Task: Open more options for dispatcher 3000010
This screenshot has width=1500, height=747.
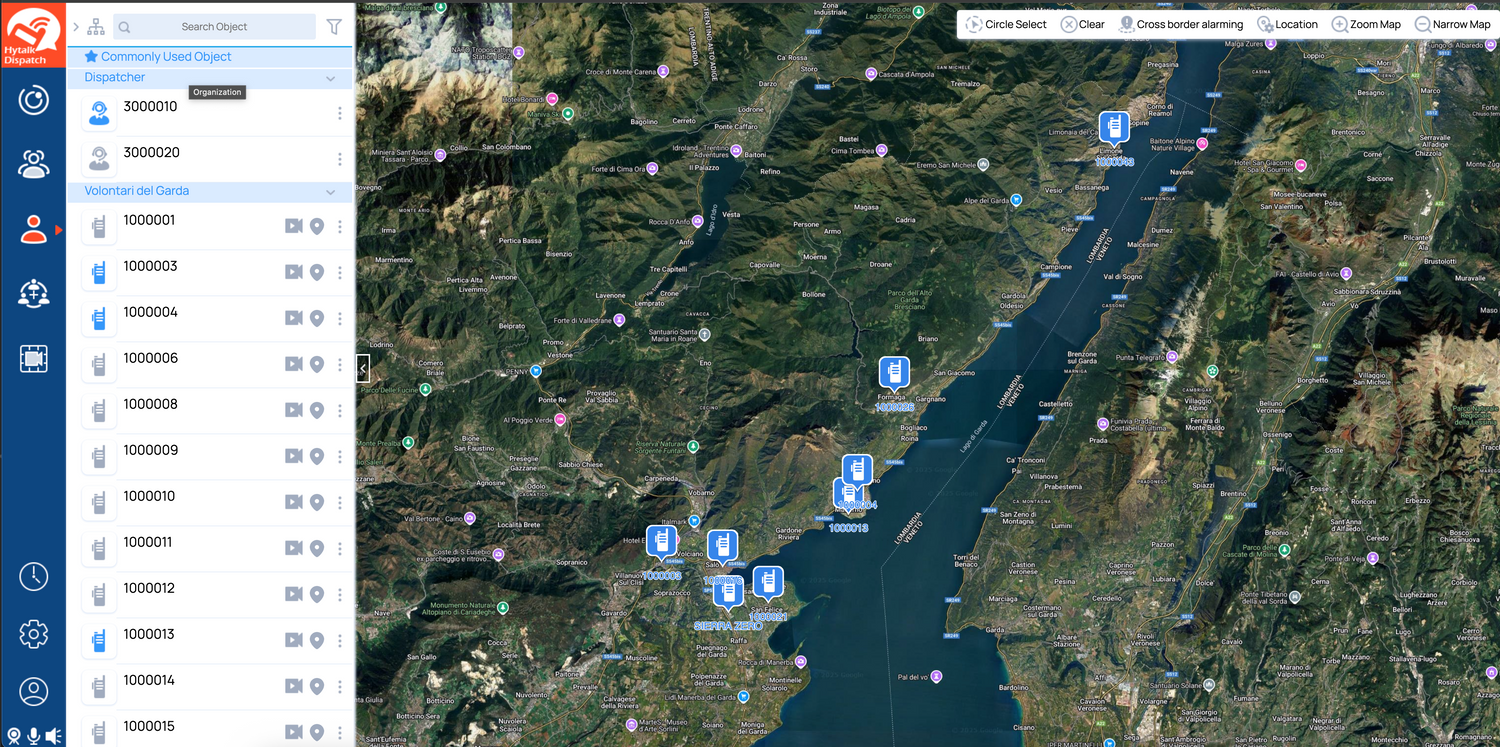Action: pyautogui.click(x=340, y=114)
